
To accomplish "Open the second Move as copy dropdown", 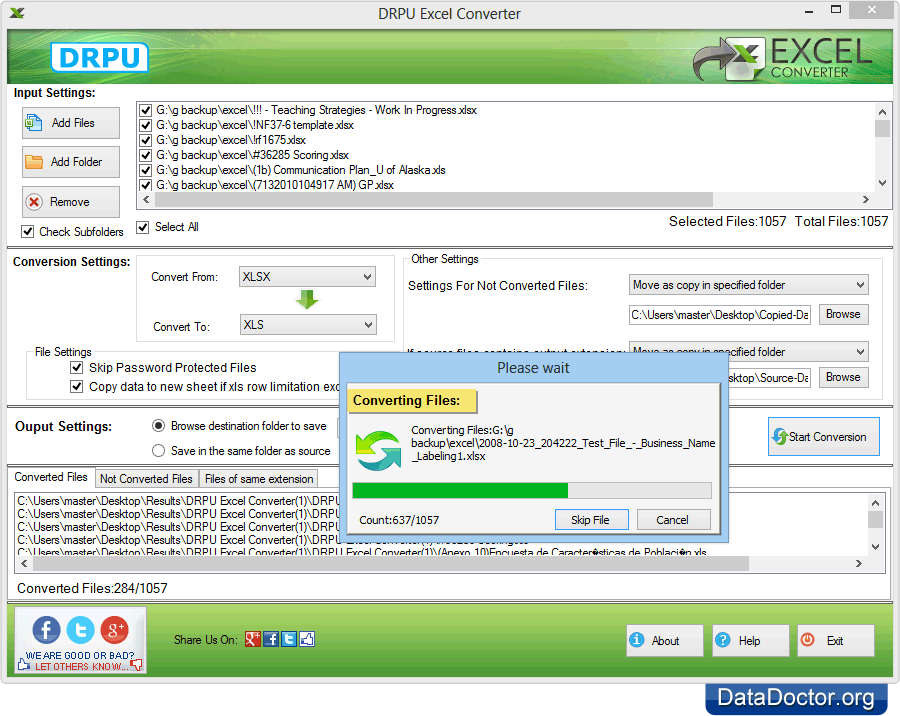I will 748,351.
